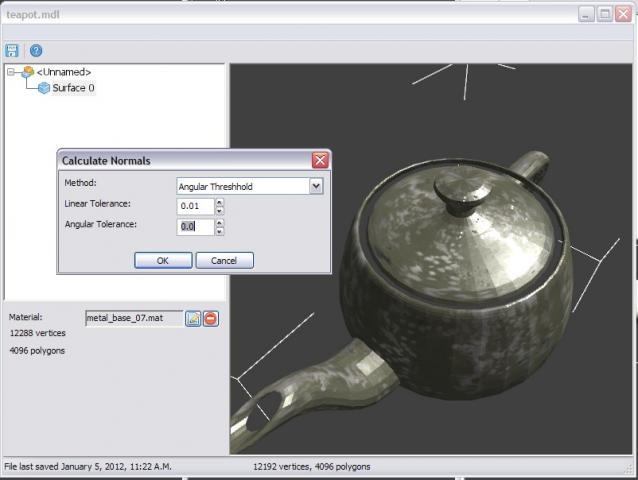638x480 pixels.
Task: Cancel the Calculate Normals dialog
Action: click(224, 260)
